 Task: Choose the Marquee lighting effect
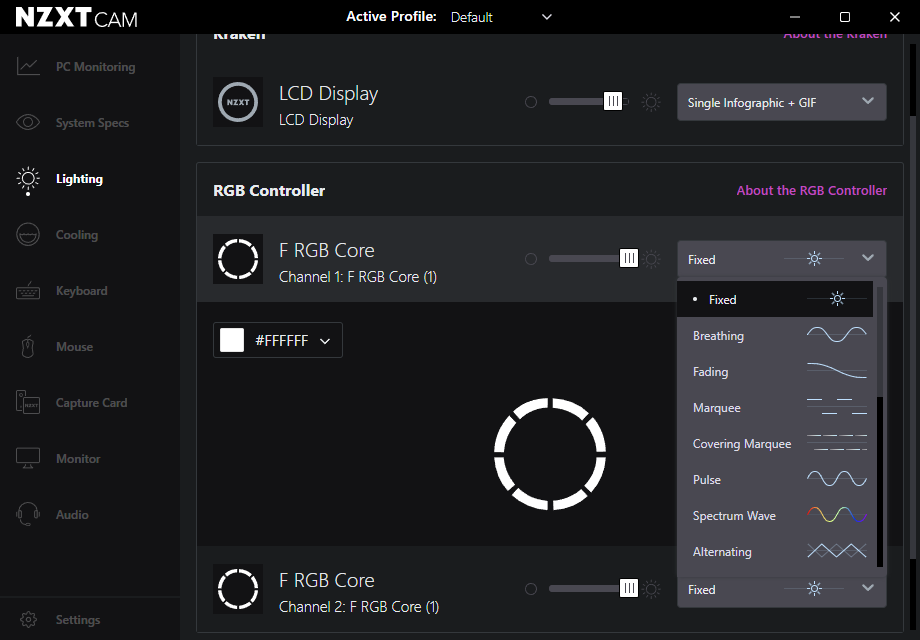click(x=775, y=408)
